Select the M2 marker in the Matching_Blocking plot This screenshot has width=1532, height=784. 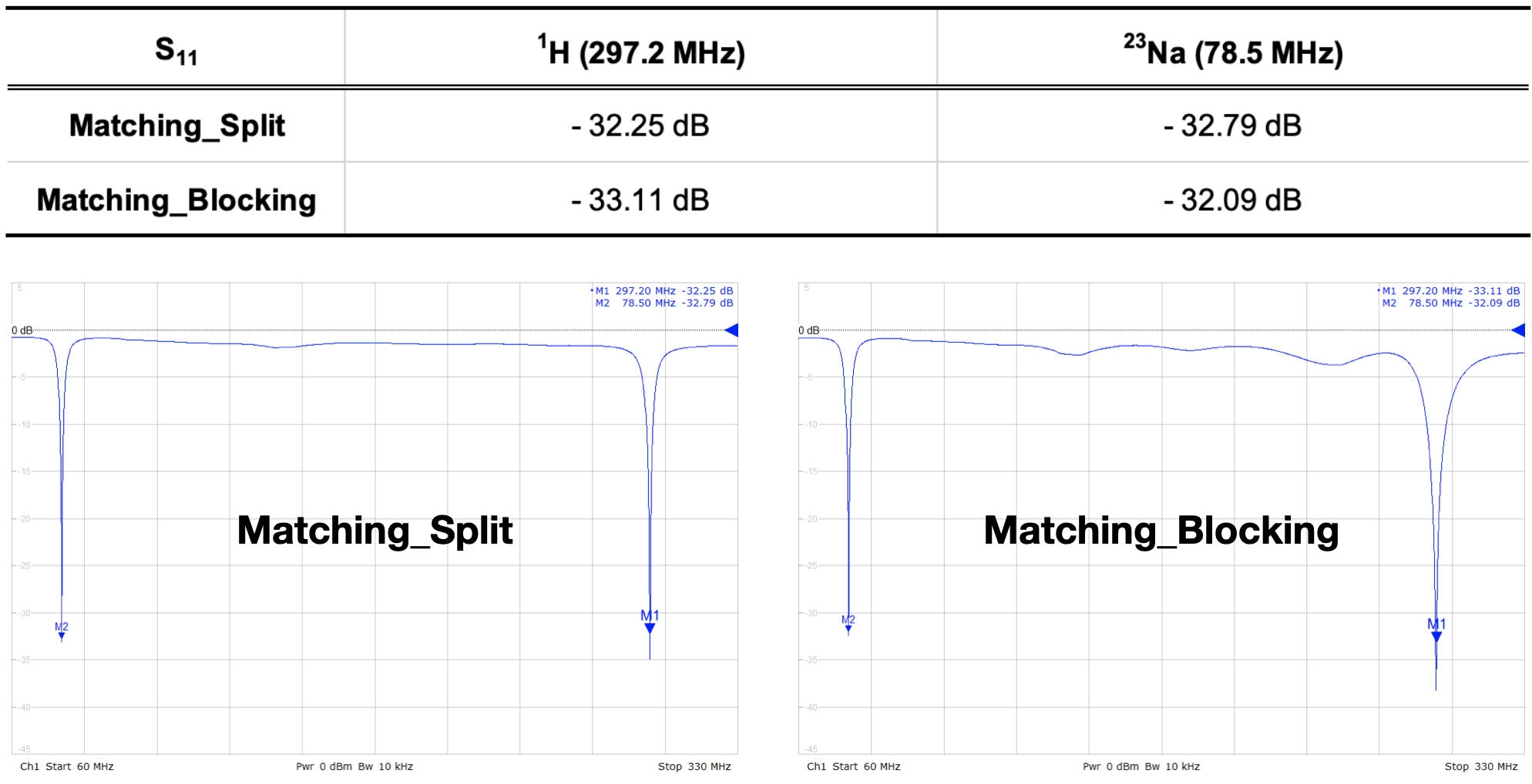(x=848, y=623)
